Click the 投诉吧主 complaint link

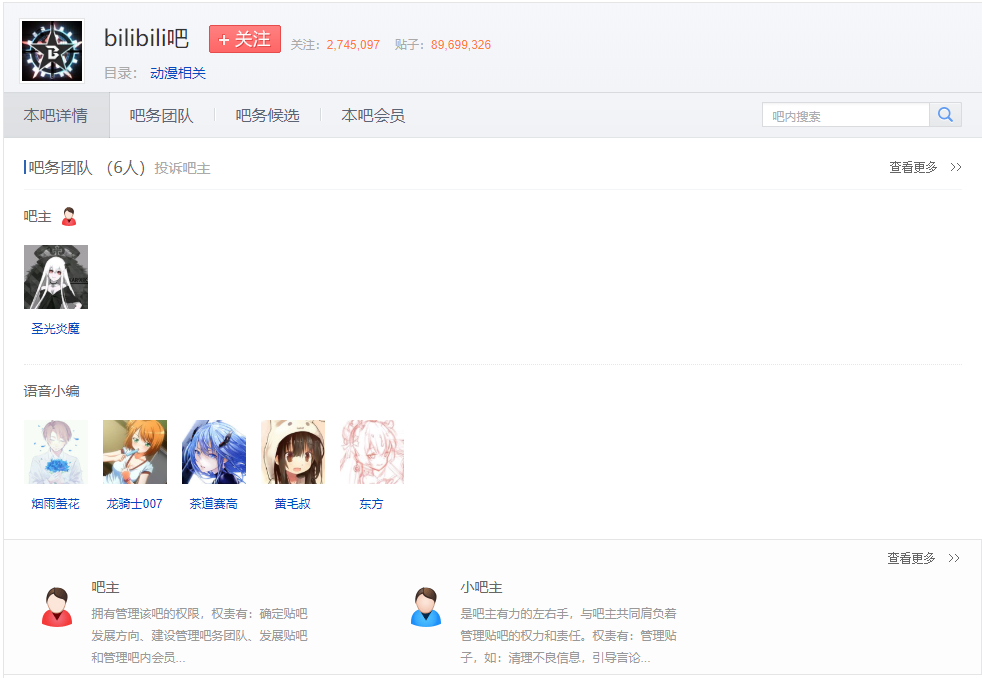click(x=182, y=168)
